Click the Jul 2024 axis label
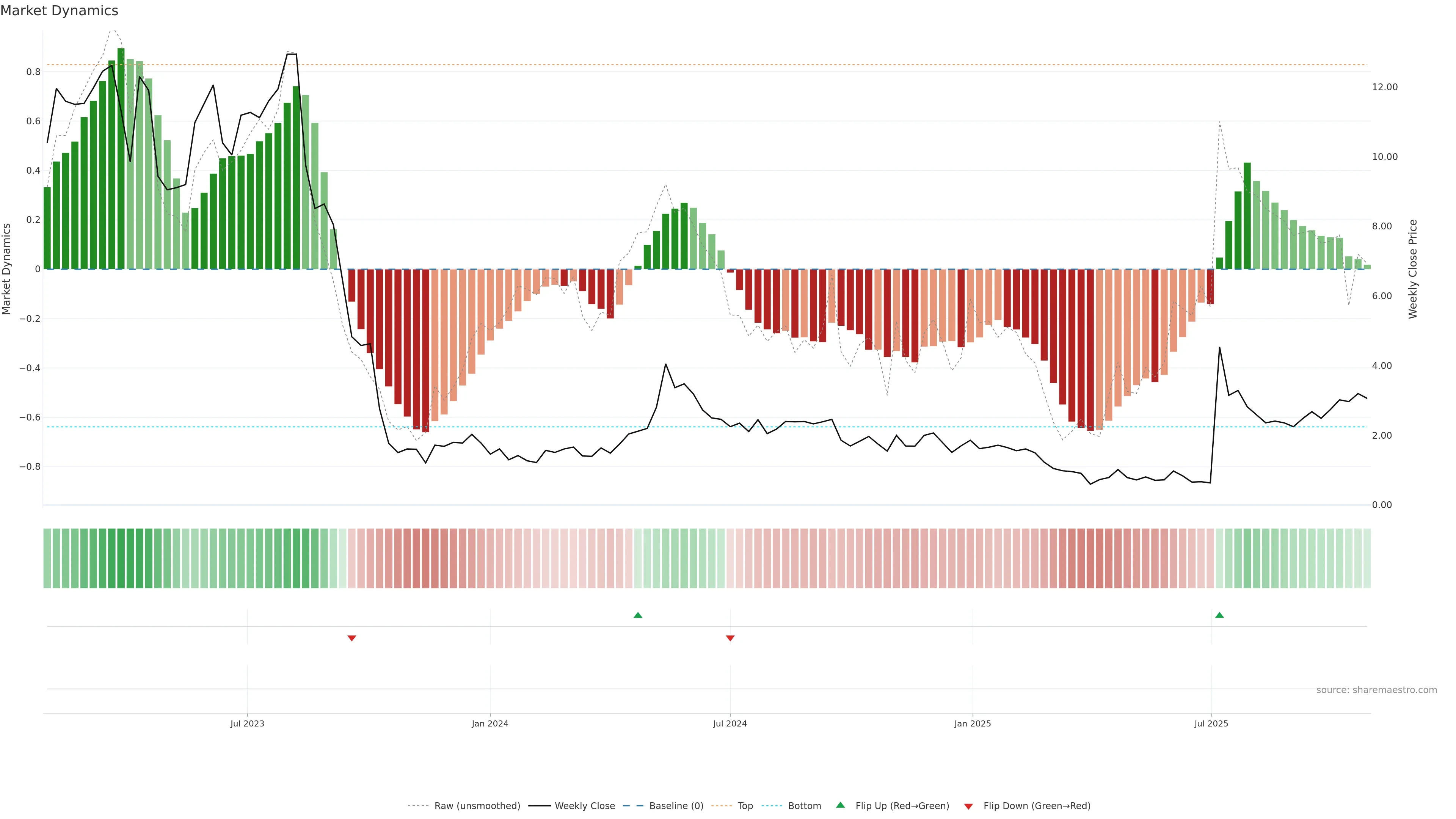 730,723
